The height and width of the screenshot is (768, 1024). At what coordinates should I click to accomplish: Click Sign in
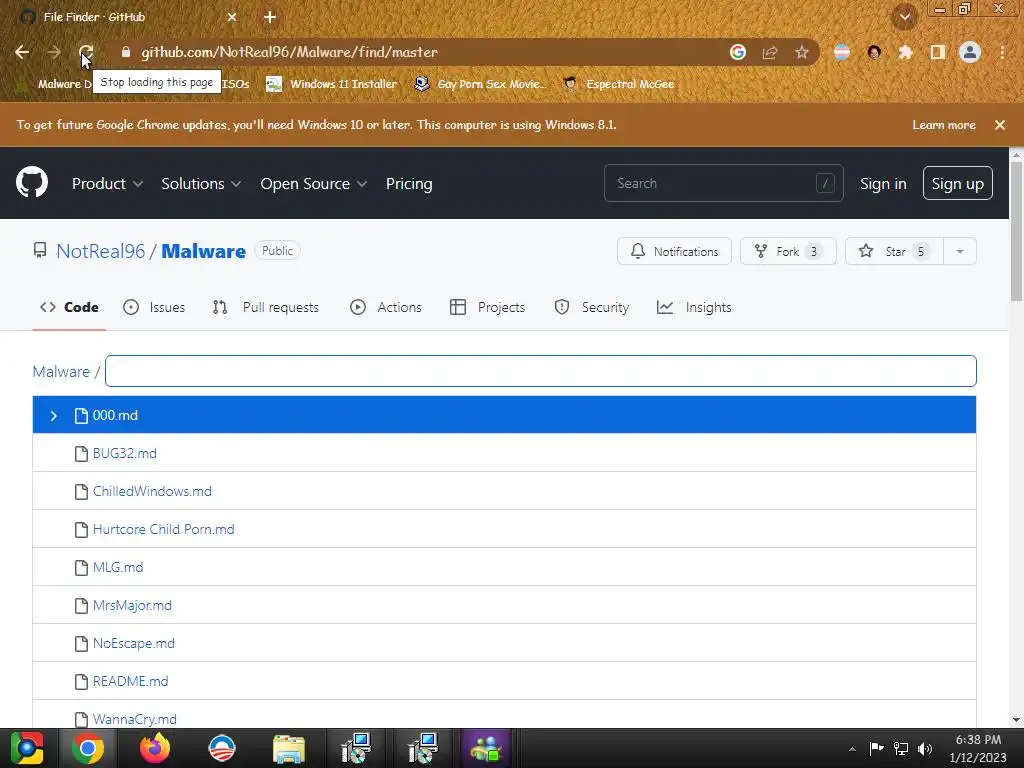pyautogui.click(x=883, y=184)
